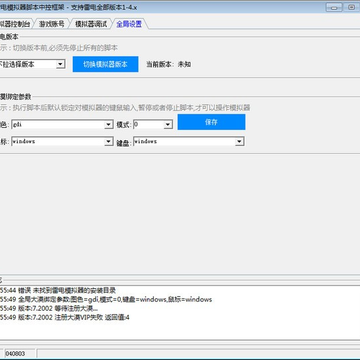Switch to the 游戏账号 tab
This screenshot has width=360, height=360.
click(52, 24)
